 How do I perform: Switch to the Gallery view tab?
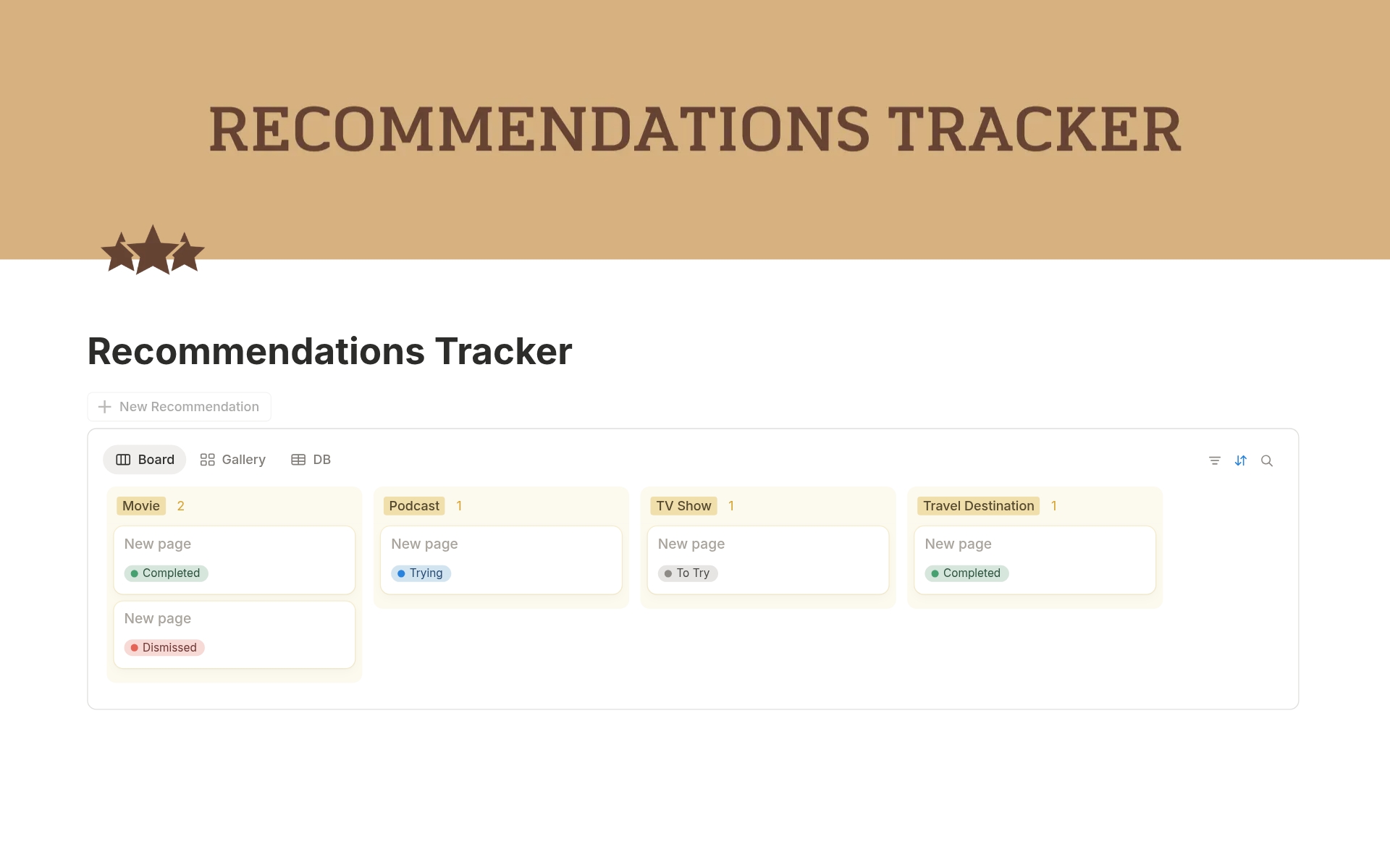pyautogui.click(x=233, y=460)
